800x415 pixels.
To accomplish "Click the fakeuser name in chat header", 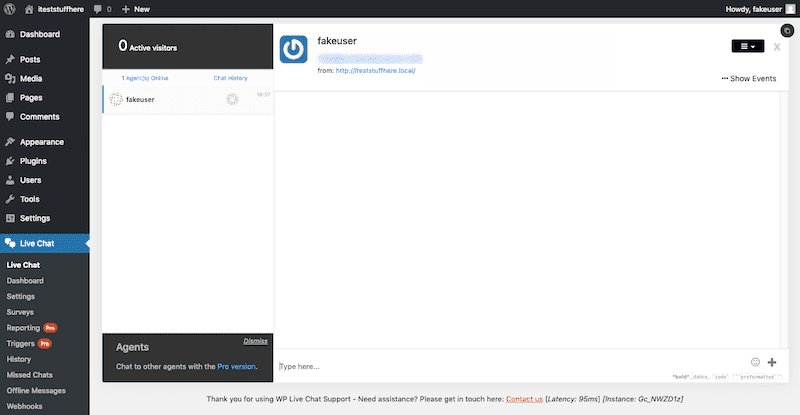I will [337, 41].
